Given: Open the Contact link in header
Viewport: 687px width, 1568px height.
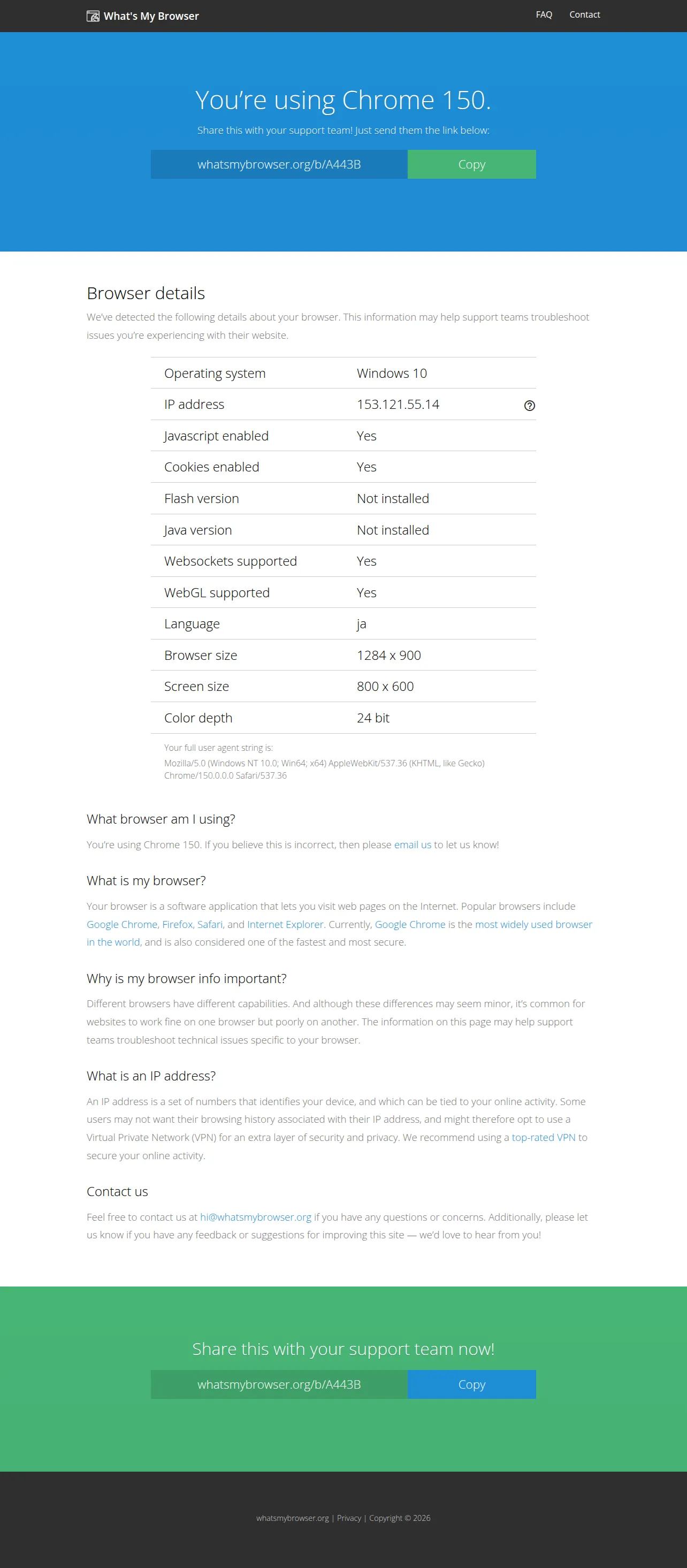Looking at the screenshot, I should [584, 14].
